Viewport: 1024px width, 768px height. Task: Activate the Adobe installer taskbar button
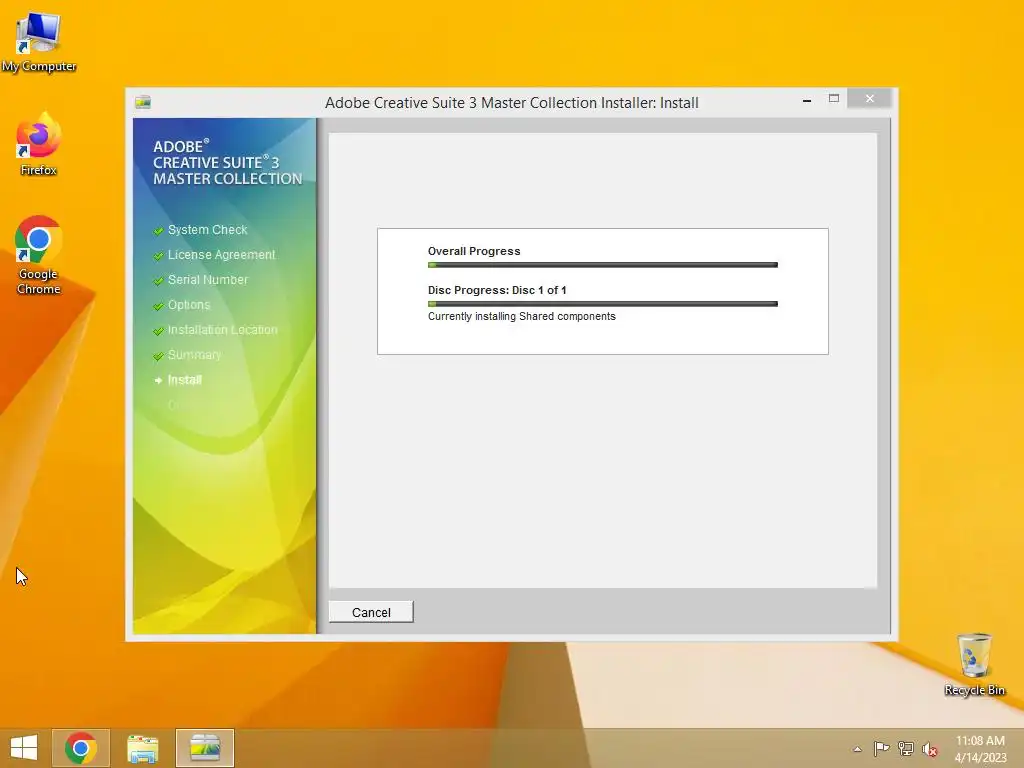[204, 748]
